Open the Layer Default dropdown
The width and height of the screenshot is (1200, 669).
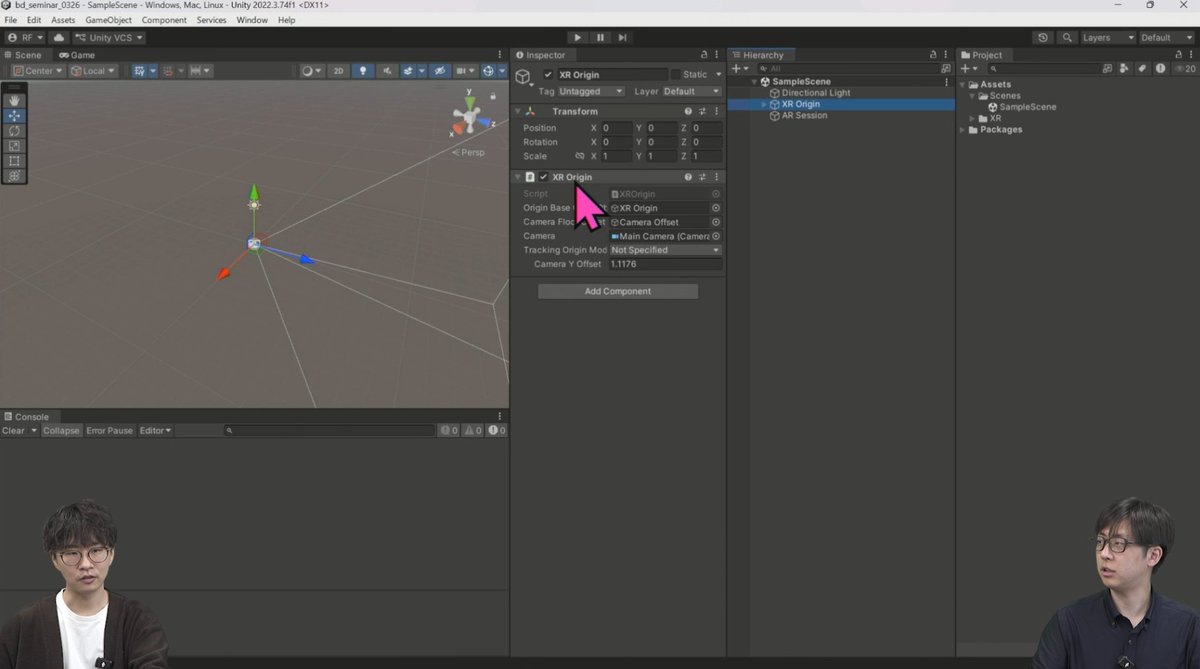point(692,91)
